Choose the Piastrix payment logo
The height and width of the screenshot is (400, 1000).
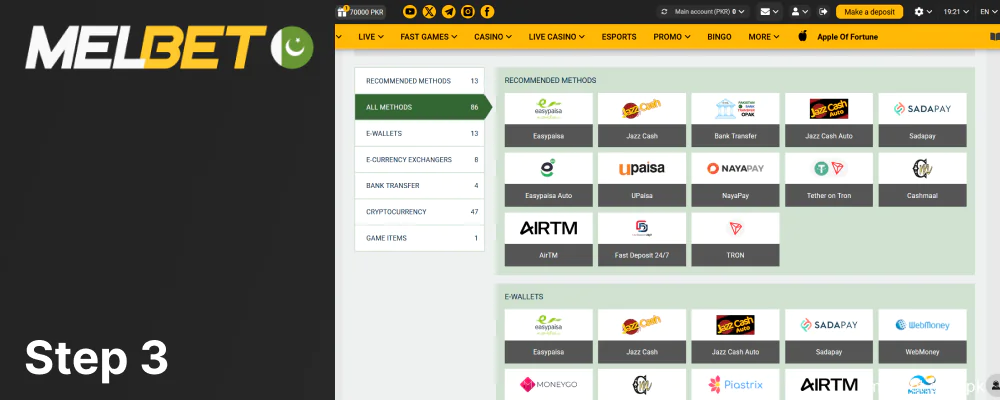pyautogui.click(x=735, y=385)
